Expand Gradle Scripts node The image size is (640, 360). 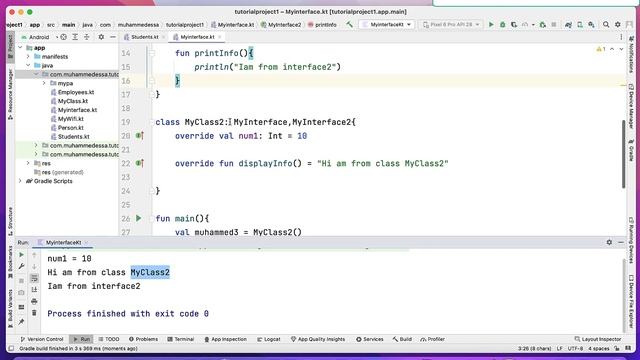tap(20, 181)
